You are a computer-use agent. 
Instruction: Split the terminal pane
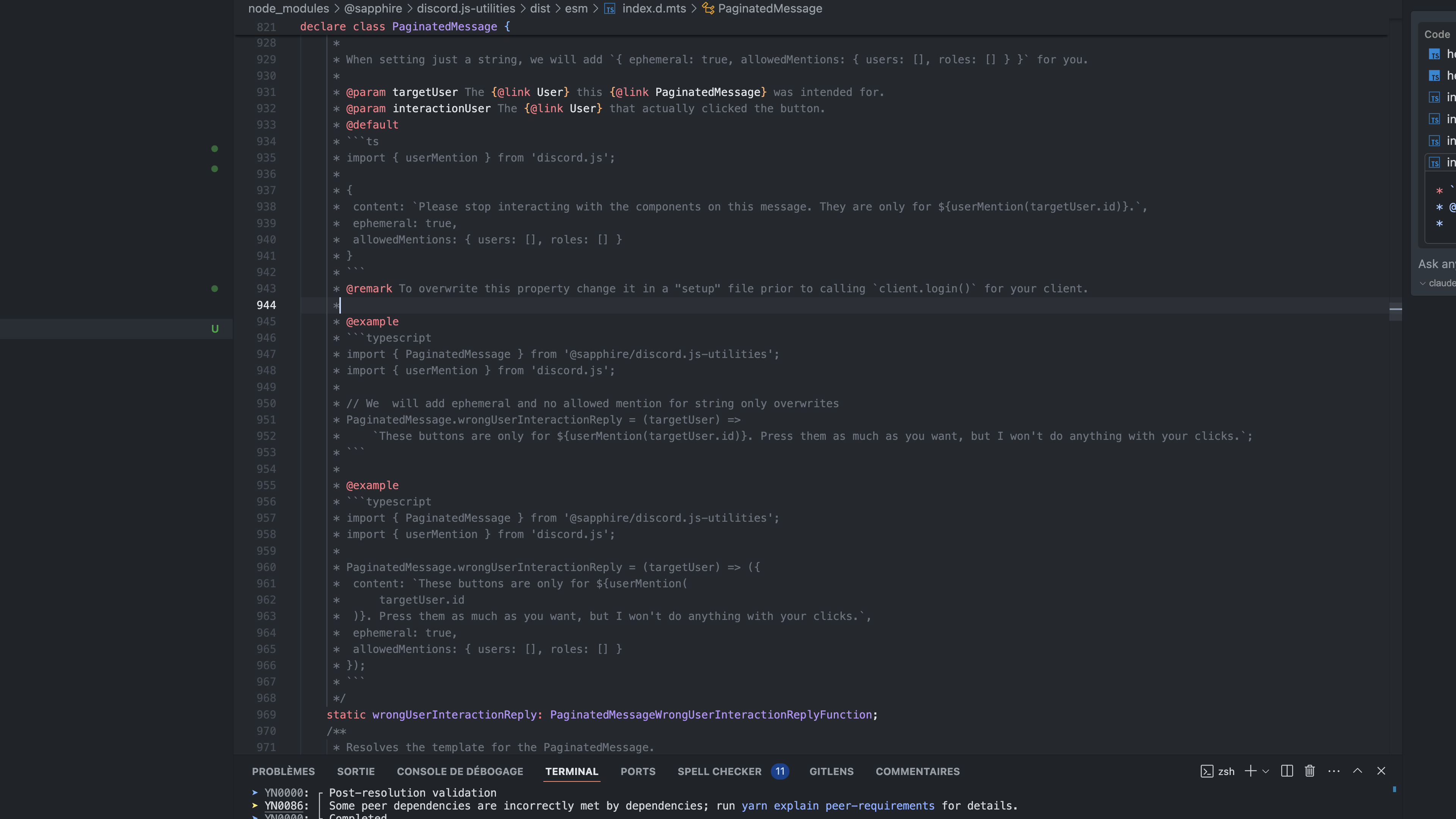(x=1287, y=772)
